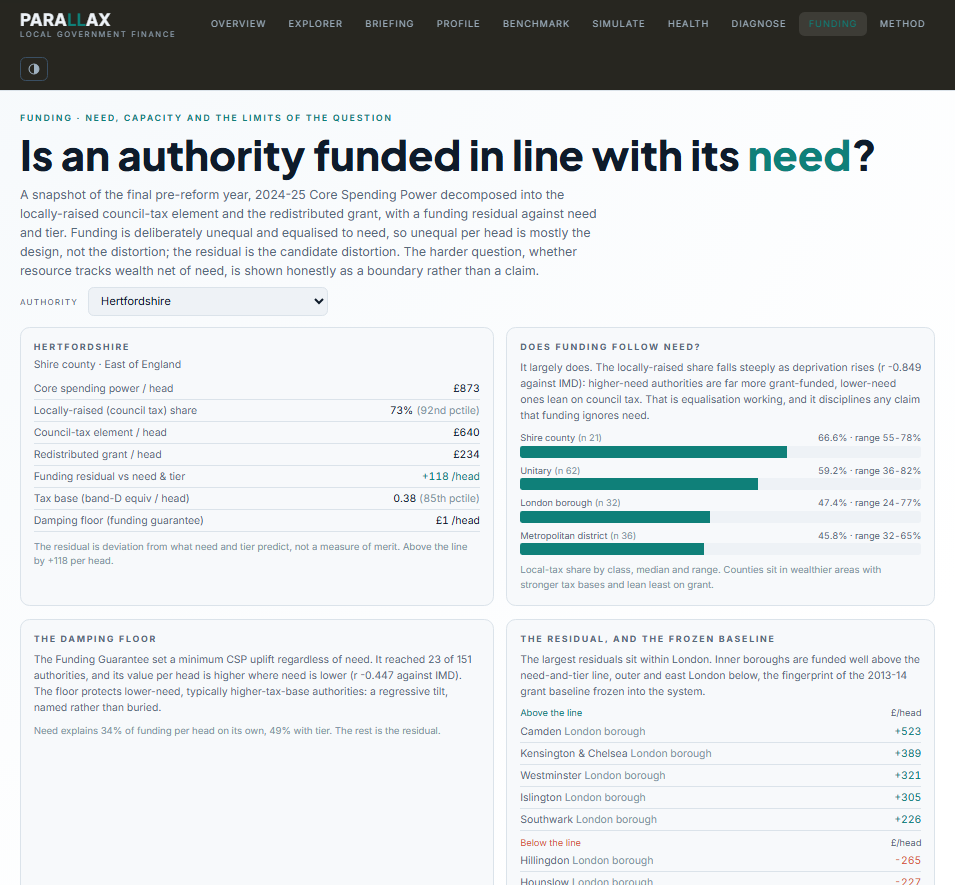Click the £873 value
This screenshot has width=955, height=885.
(x=466, y=389)
